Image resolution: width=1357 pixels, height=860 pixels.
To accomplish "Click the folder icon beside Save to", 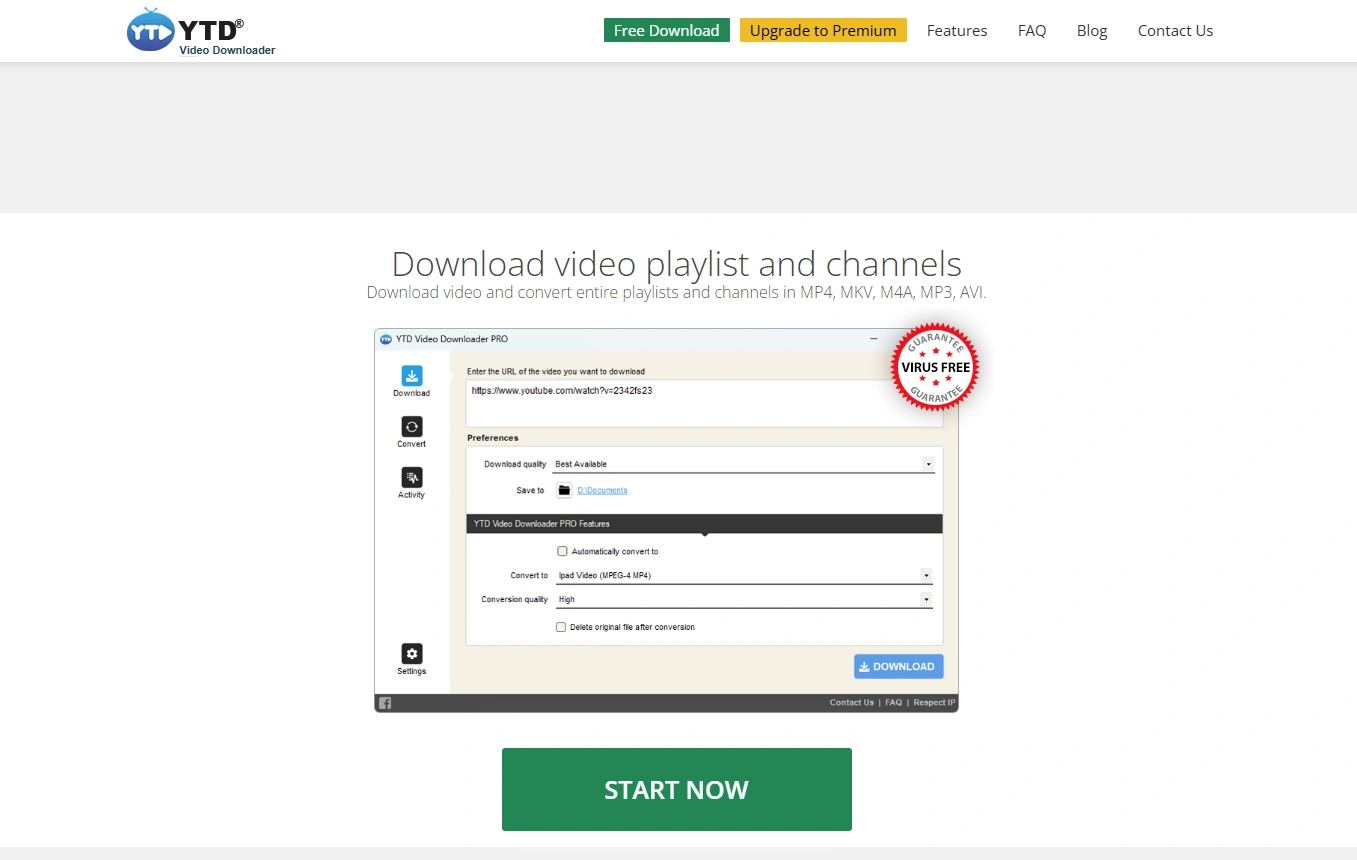I will point(564,490).
